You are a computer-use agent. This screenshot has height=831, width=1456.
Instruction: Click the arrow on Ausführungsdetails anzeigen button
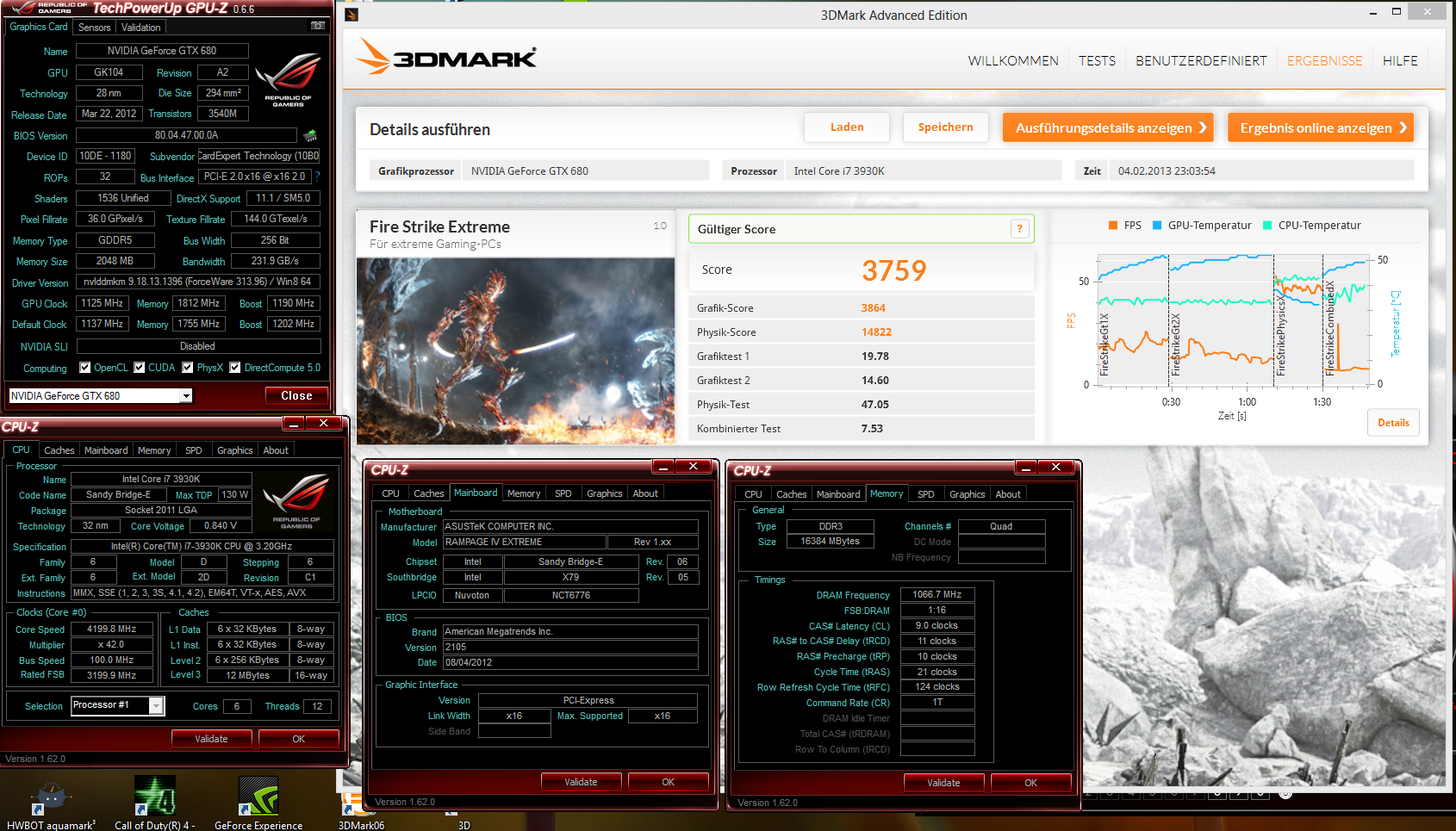tap(1203, 127)
